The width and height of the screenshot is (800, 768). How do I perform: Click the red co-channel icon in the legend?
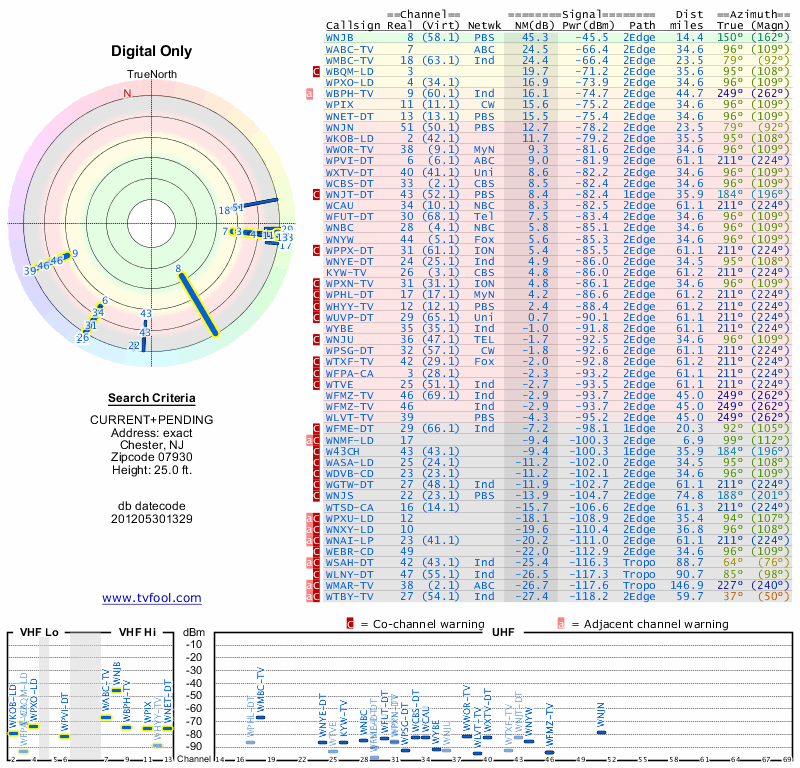(350, 623)
